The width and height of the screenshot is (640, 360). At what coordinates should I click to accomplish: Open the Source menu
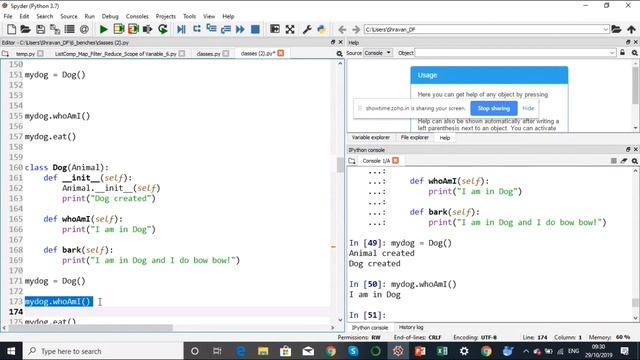69,16
